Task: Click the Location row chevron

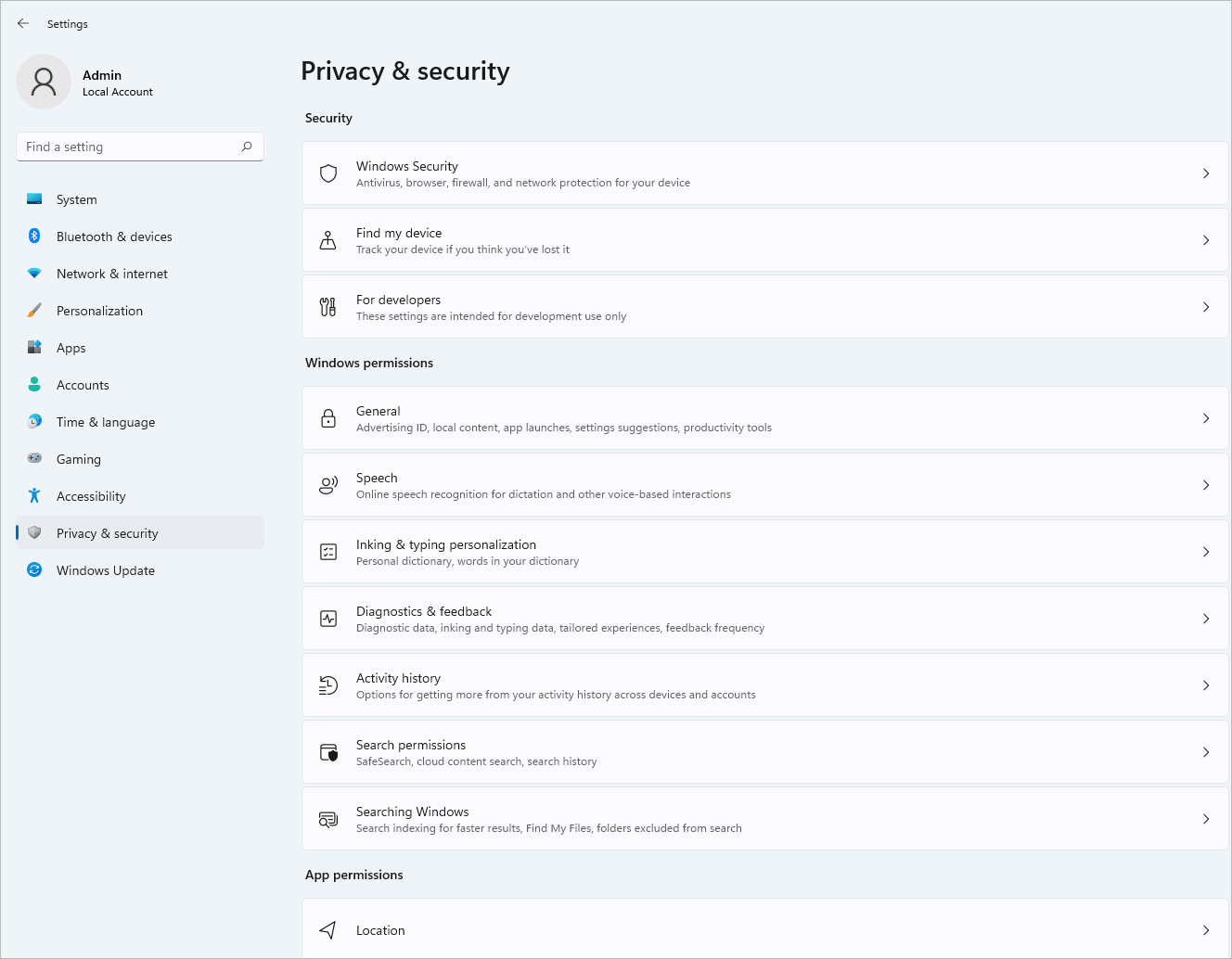Action: pos(1206,930)
